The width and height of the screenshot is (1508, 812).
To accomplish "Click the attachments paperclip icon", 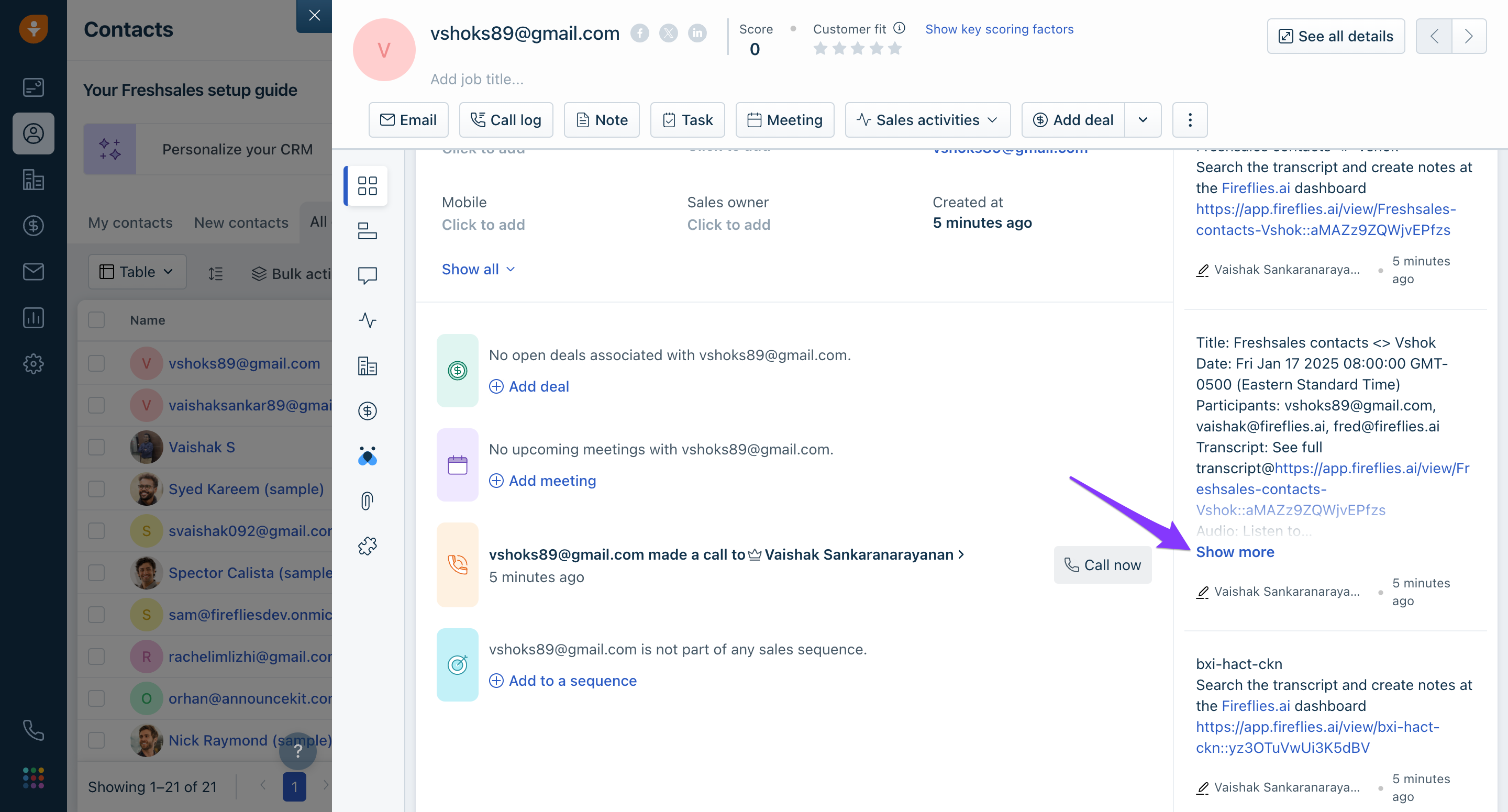I will click(367, 501).
